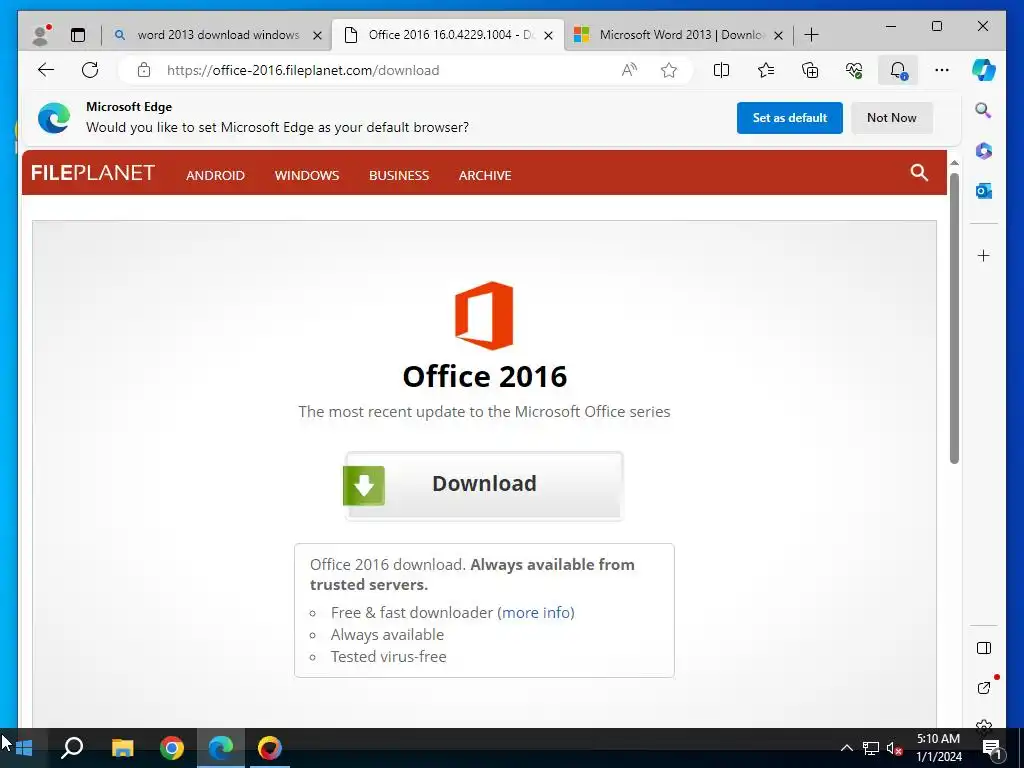This screenshot has height=768, width=1024.
Task: Open the ANDROID menu
Action: (x=216, y=175)
